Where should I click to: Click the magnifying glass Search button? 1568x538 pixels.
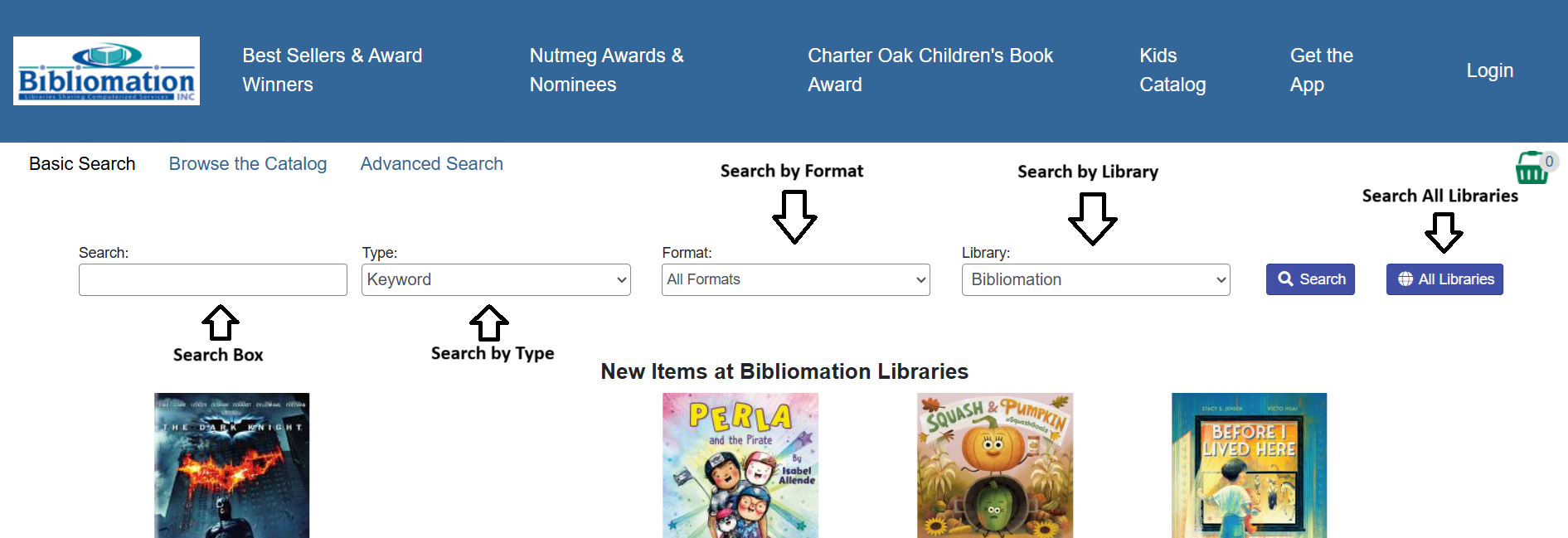pos(1310,279)
